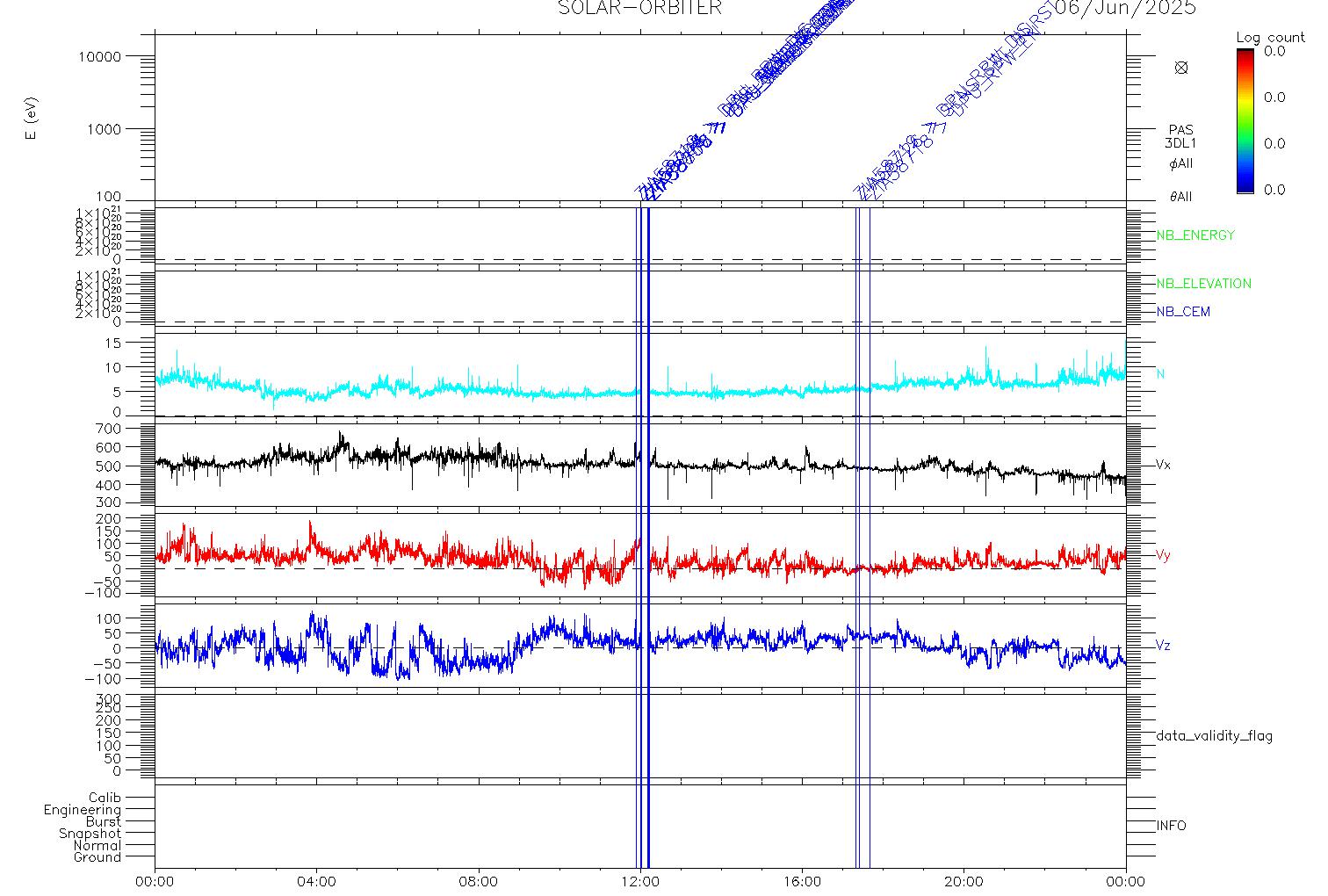
Task: Select the data_validity_flag panel label
Action: (x=1215, y=736)
